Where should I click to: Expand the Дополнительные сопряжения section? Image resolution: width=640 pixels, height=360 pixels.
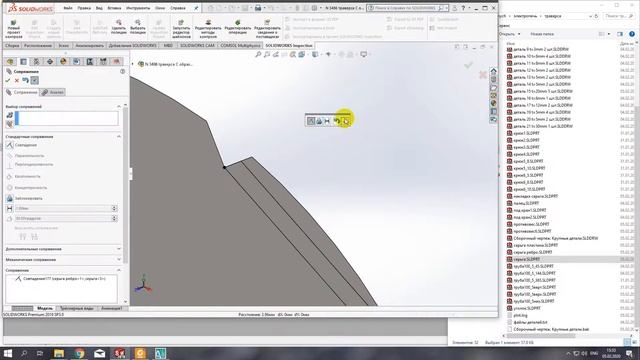coord(119,249)
